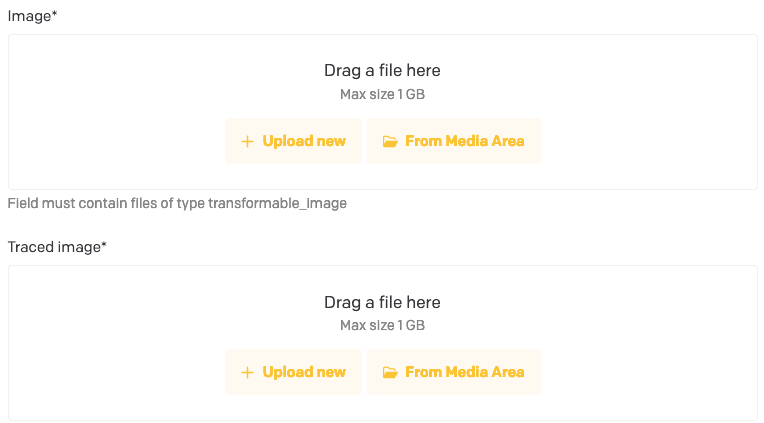This screenshot has width=764, height=423.
Task: Open From Media Area for Image field
Action: (453, 141)
